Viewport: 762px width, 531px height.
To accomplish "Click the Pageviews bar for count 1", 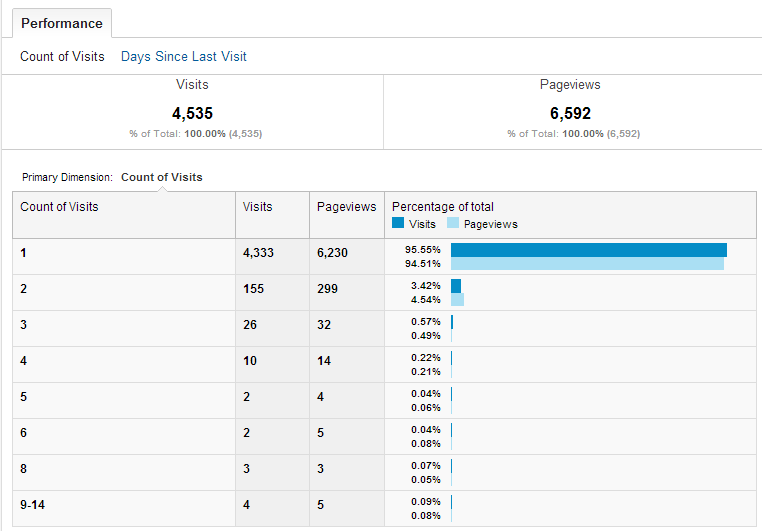I will (x=587, y=264).
